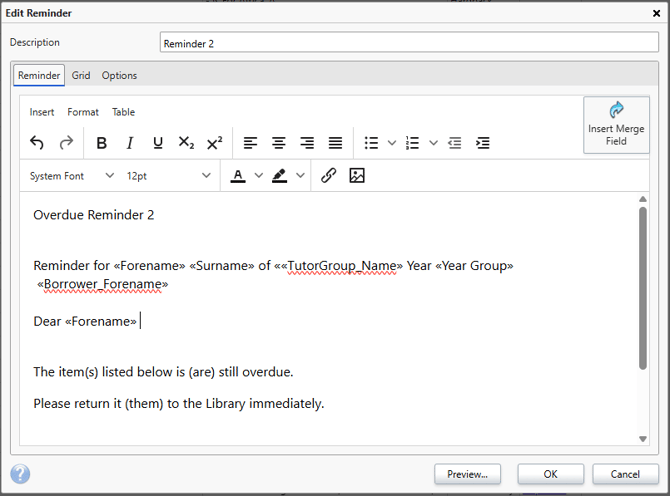The width and height of the screenshot is (670, 496).
Task: Click the Preview... button
Action: (x=467, y=474)
